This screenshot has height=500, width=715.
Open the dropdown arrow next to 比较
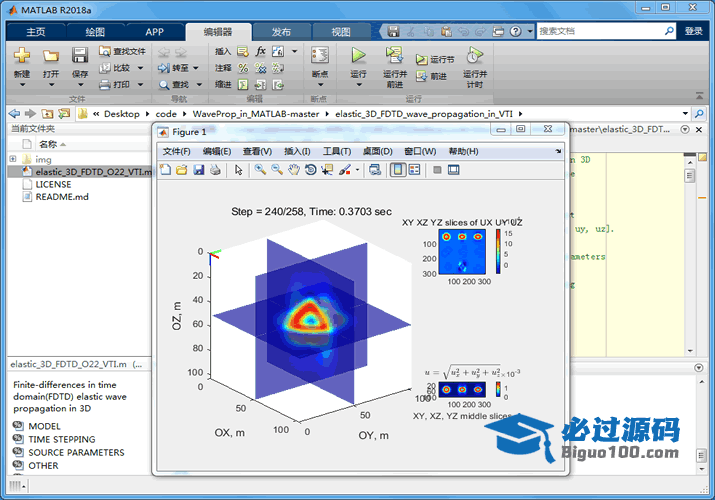pyautogui.click(x=140, y=68)
